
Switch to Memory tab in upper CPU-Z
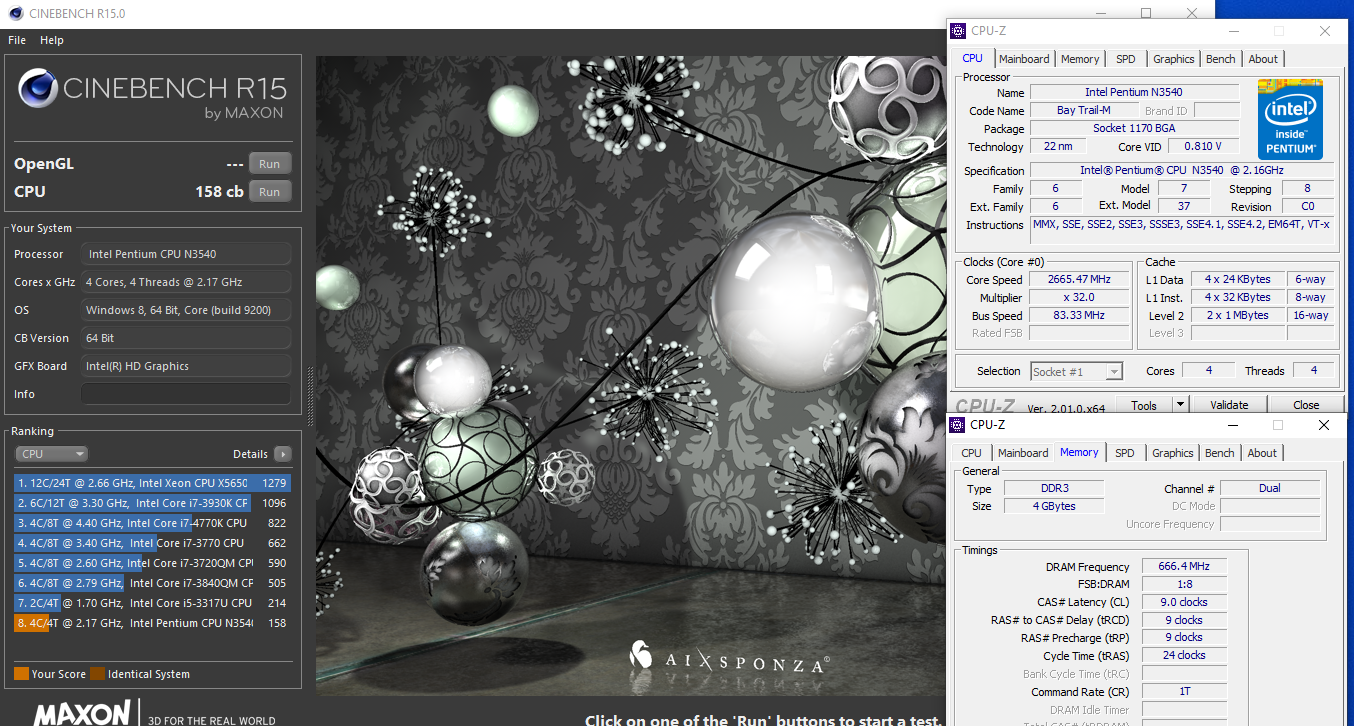pos(1080,59)
